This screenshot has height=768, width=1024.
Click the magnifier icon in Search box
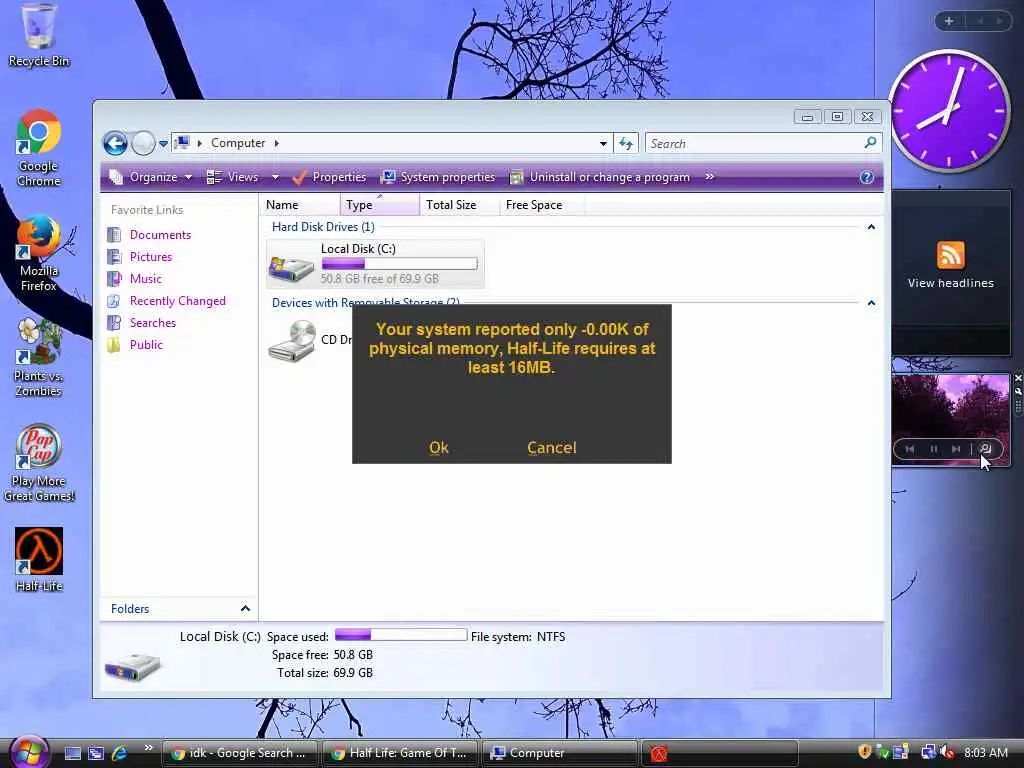click(870, 142)
